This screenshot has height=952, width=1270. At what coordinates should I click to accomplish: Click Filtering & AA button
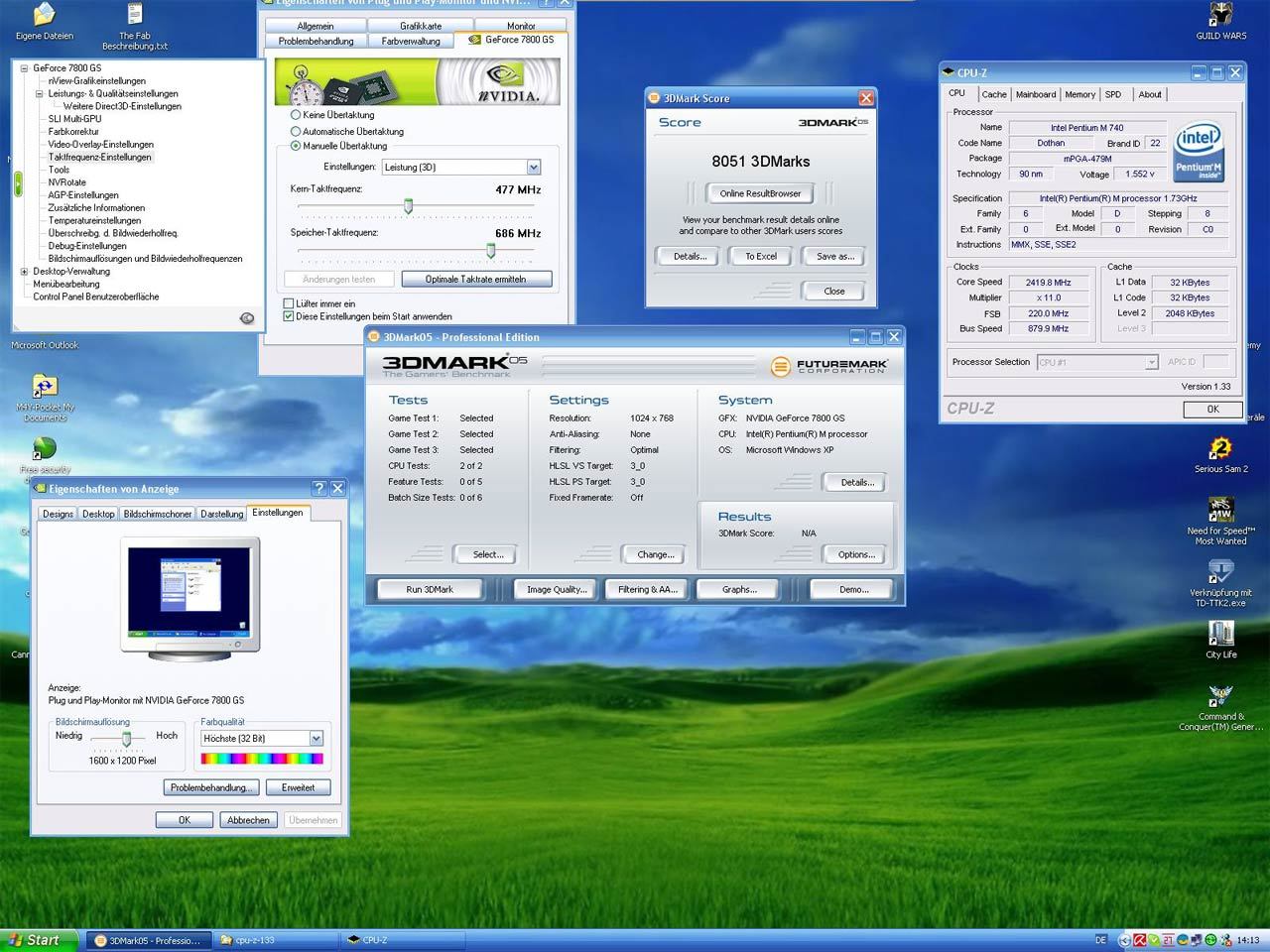tap(648, 589)
